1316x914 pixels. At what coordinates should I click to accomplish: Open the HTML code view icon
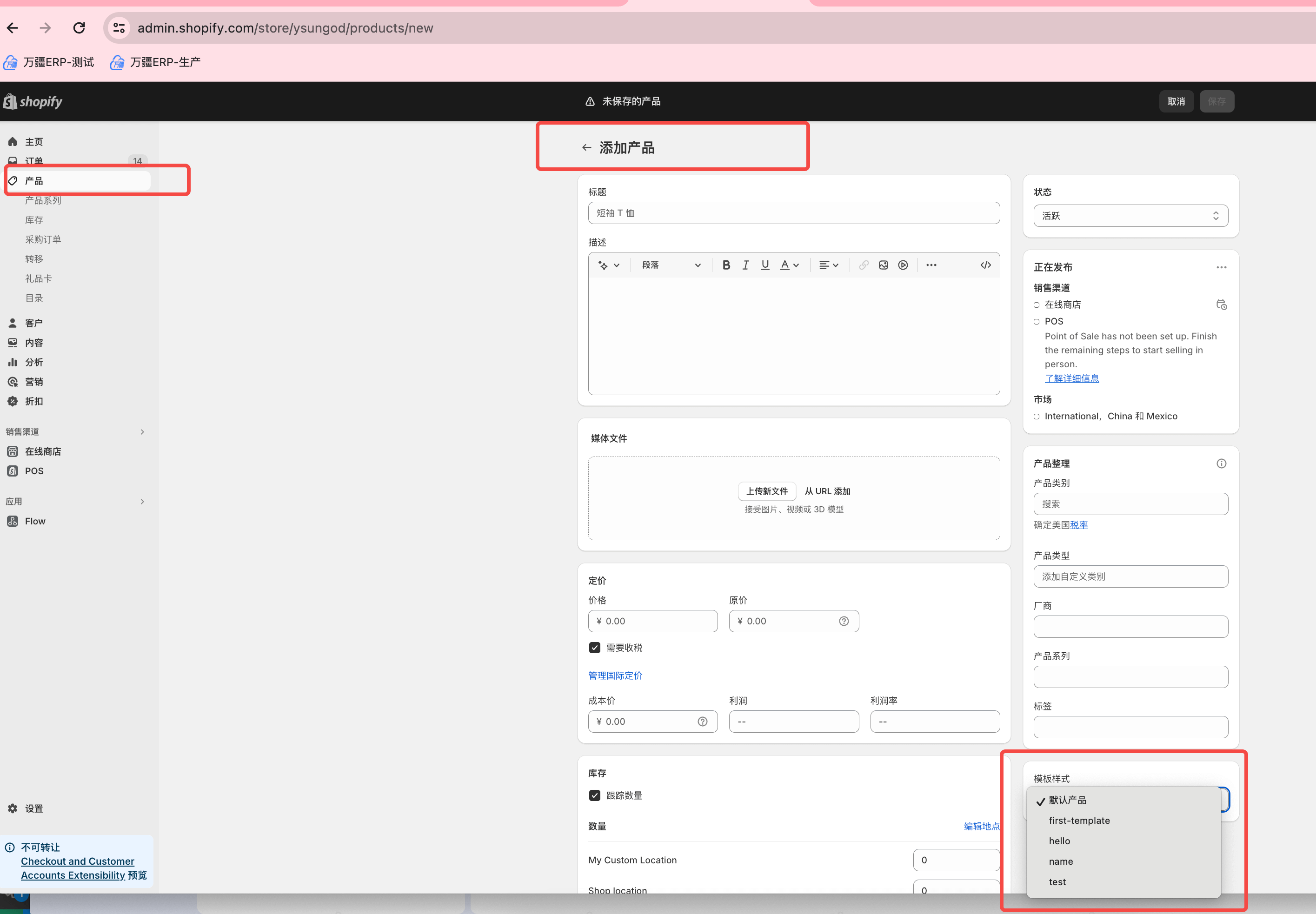pos(985,265)
